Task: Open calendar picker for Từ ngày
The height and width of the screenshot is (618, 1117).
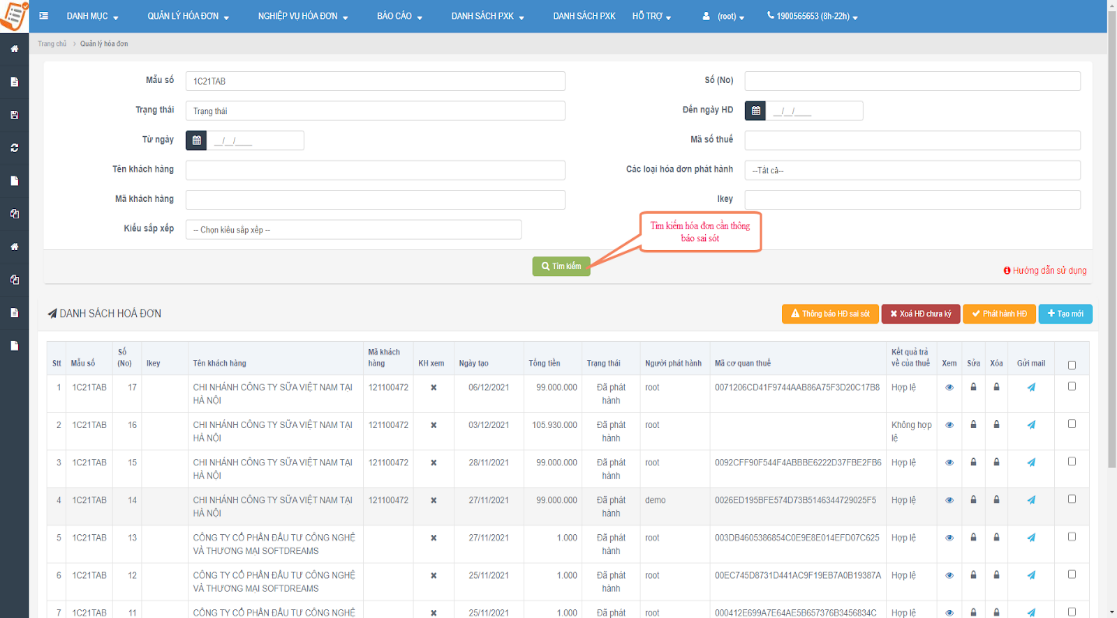Action: click(197, 141)
